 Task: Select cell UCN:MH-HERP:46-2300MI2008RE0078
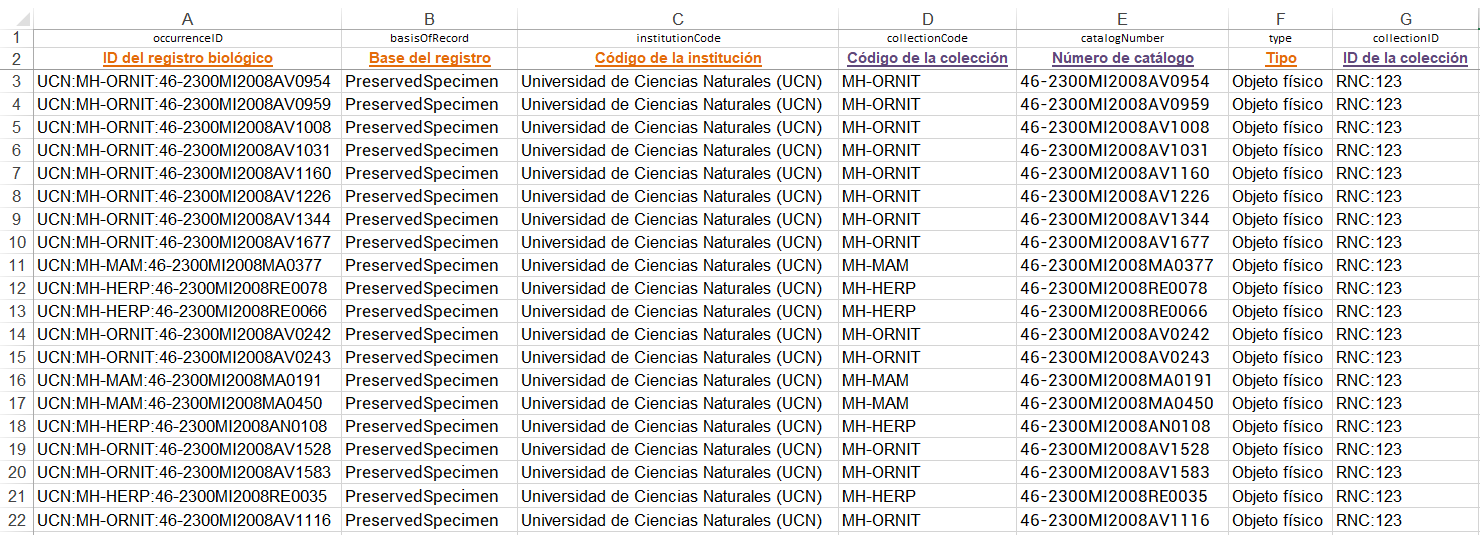click(187, 288)
